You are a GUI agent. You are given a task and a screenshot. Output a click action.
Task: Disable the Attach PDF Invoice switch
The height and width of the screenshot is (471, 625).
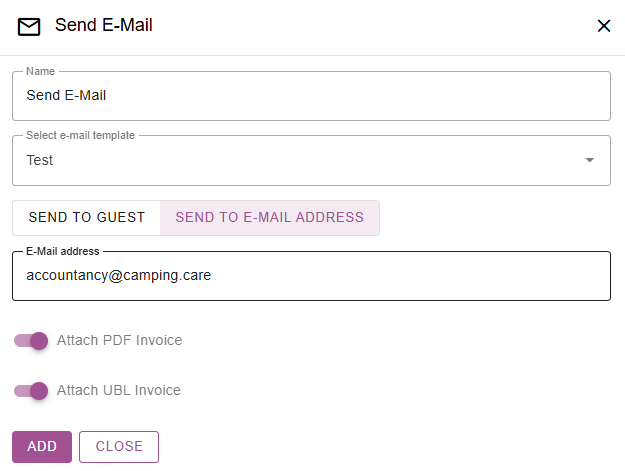(x=32, y=341)
